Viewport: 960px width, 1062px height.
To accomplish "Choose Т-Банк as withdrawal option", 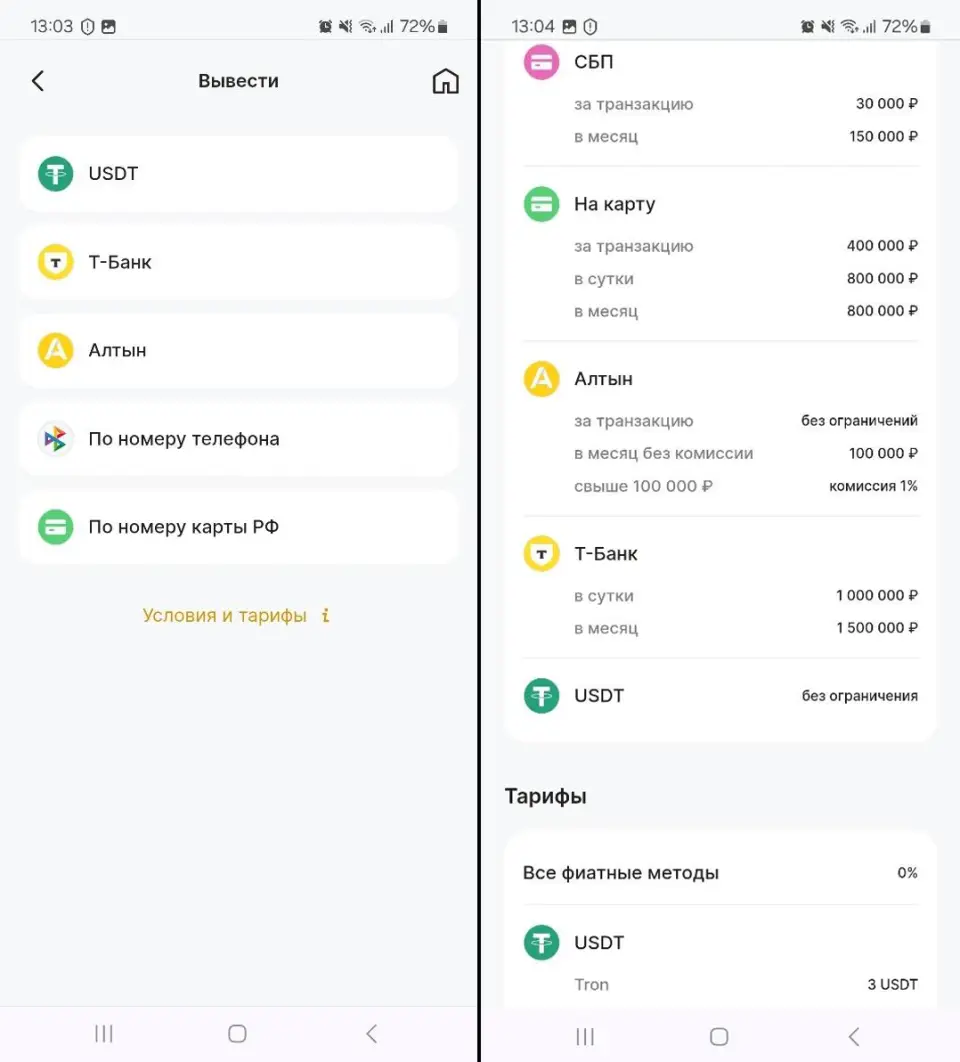I will click(238, 263).
